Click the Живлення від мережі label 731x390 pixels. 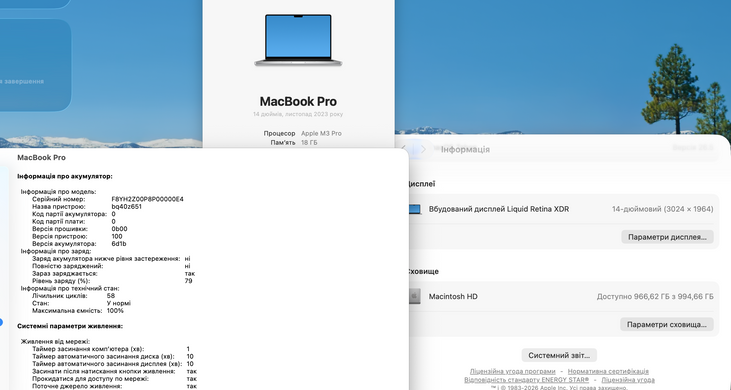tap(55, 342)
